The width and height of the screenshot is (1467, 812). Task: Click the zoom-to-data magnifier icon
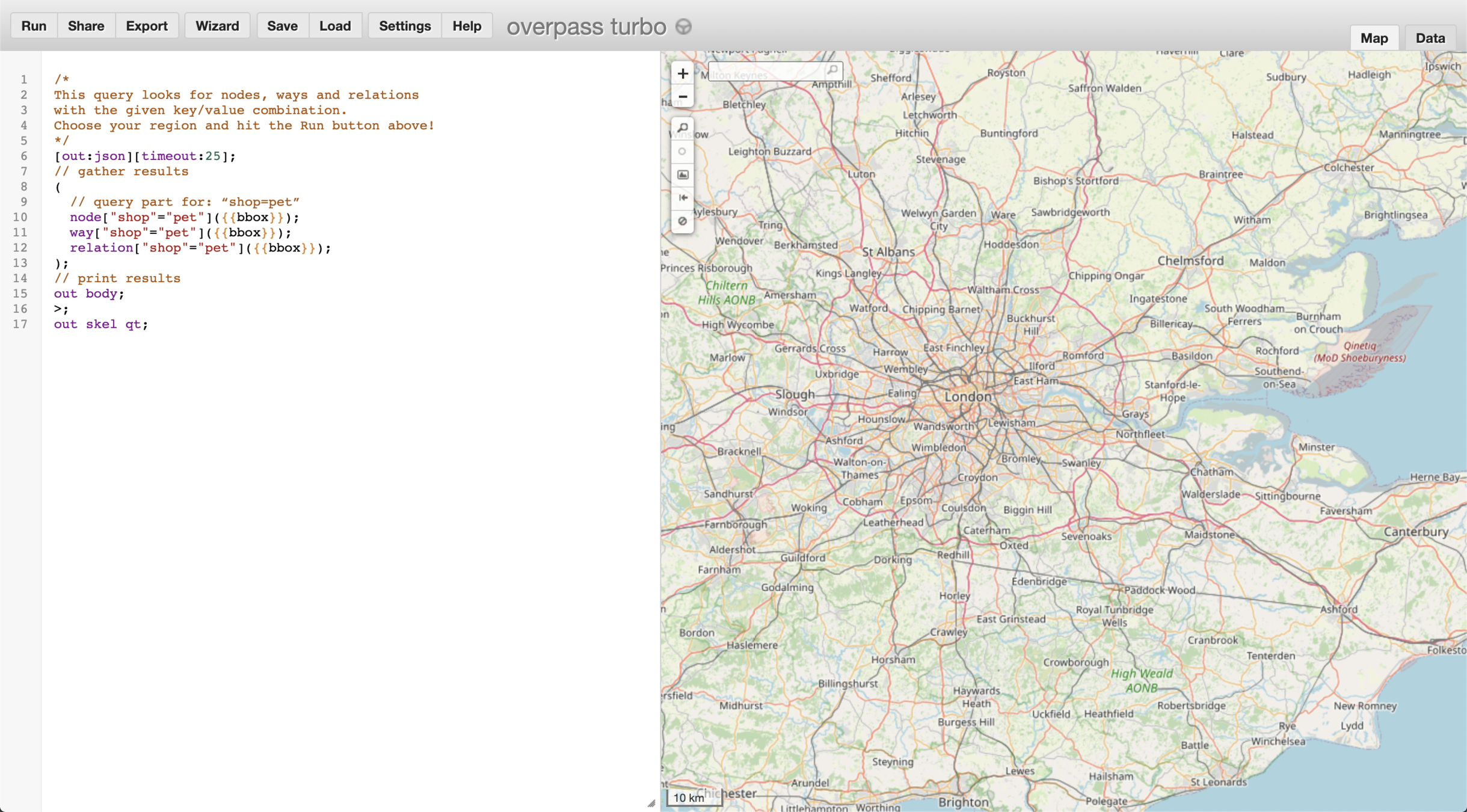[682, 128]
